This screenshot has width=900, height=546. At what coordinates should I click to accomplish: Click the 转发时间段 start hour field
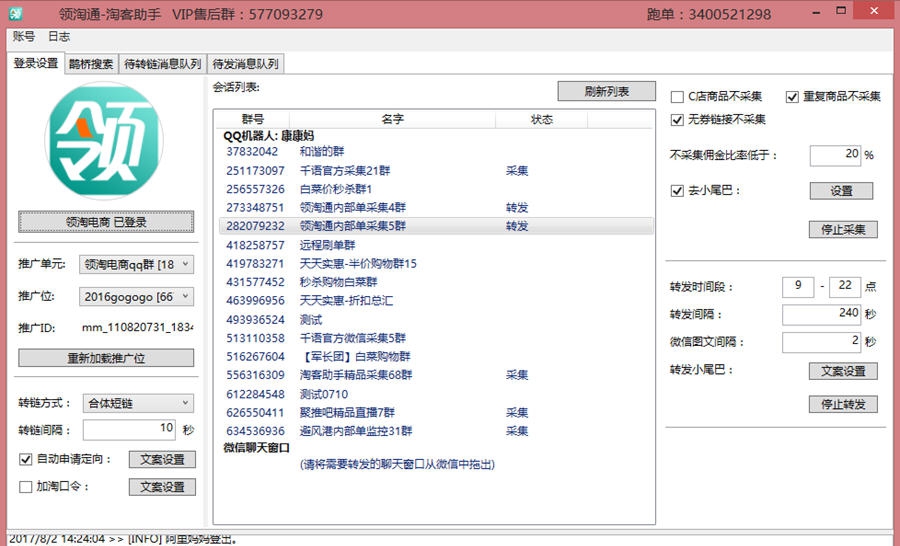click(798, 286)
